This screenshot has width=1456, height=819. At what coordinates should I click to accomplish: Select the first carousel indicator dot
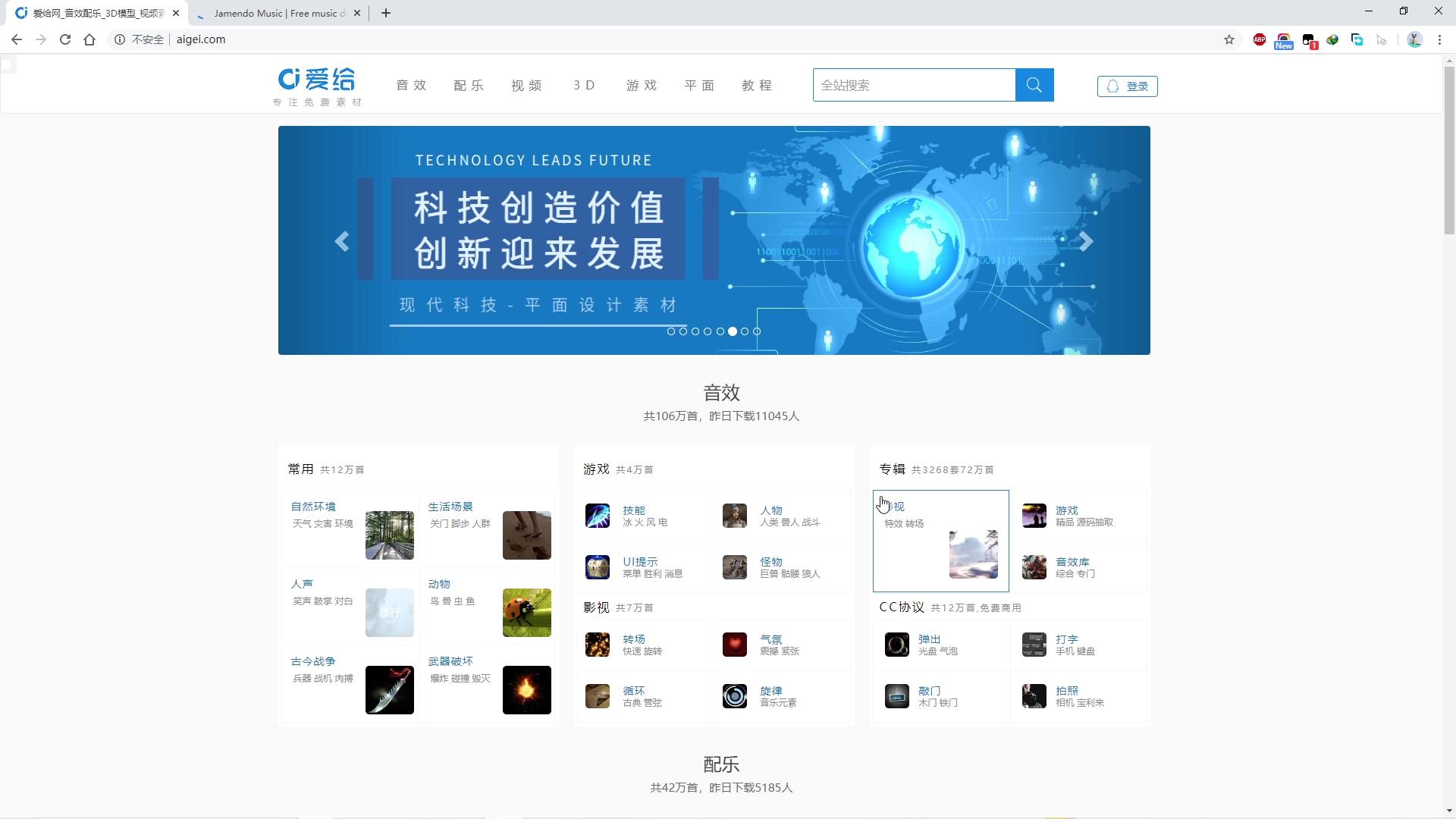671,331
